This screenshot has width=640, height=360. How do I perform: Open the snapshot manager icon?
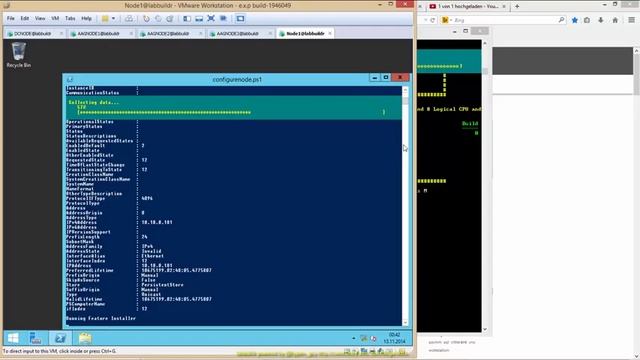(170, 18)
